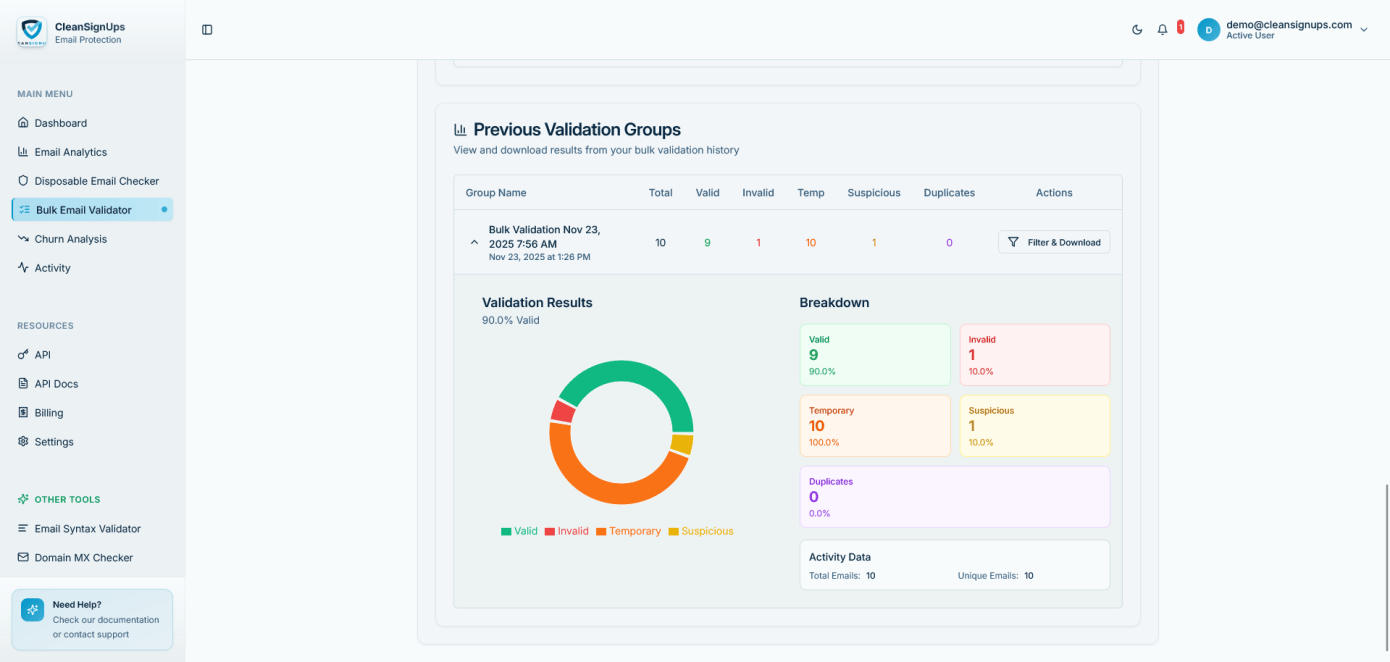The width and height of the screenshot is (1390, 662).
Task: Click the Activity pulse icon
Action: click(x=24, y=268)
